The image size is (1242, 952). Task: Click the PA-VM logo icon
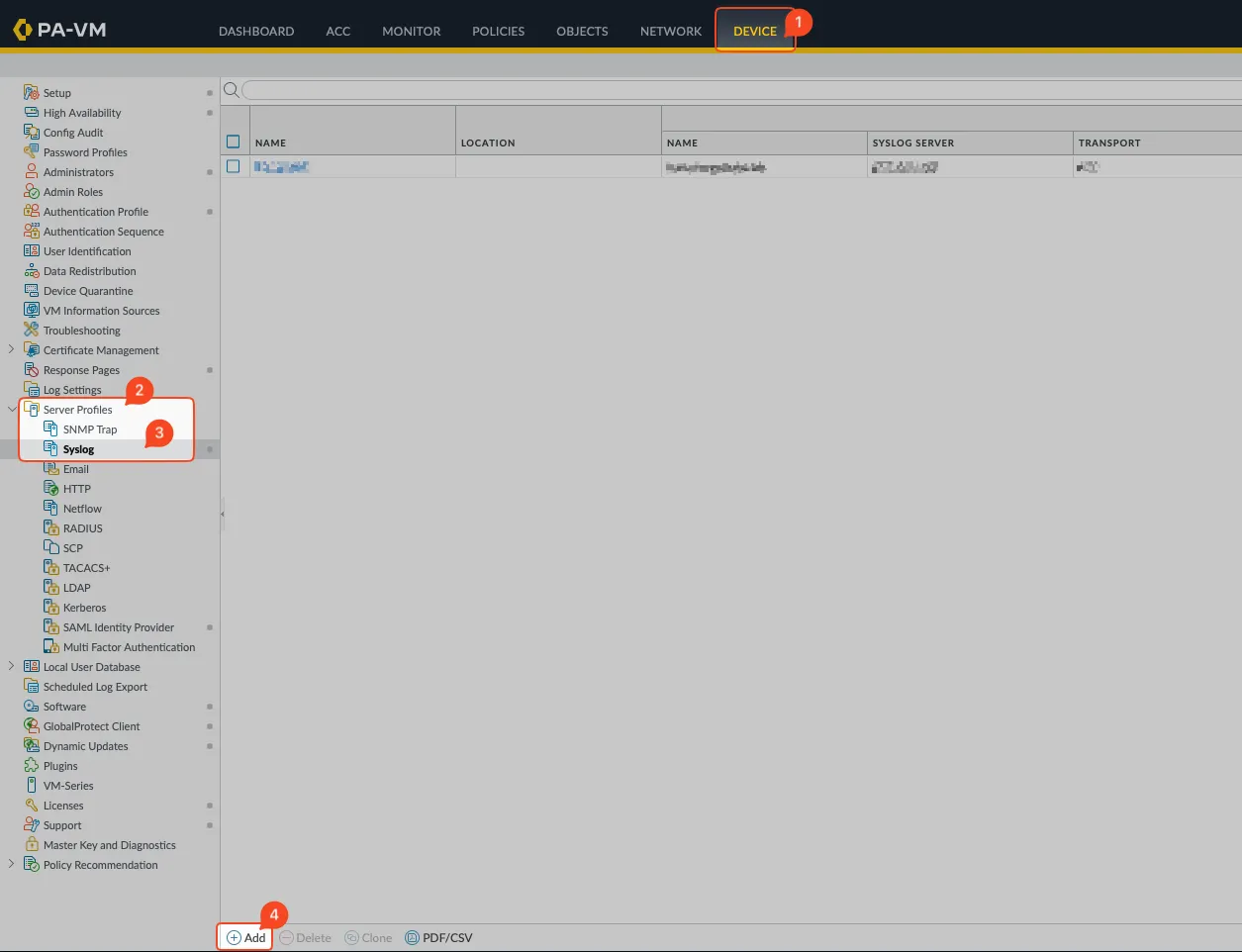tap(22, 30)
